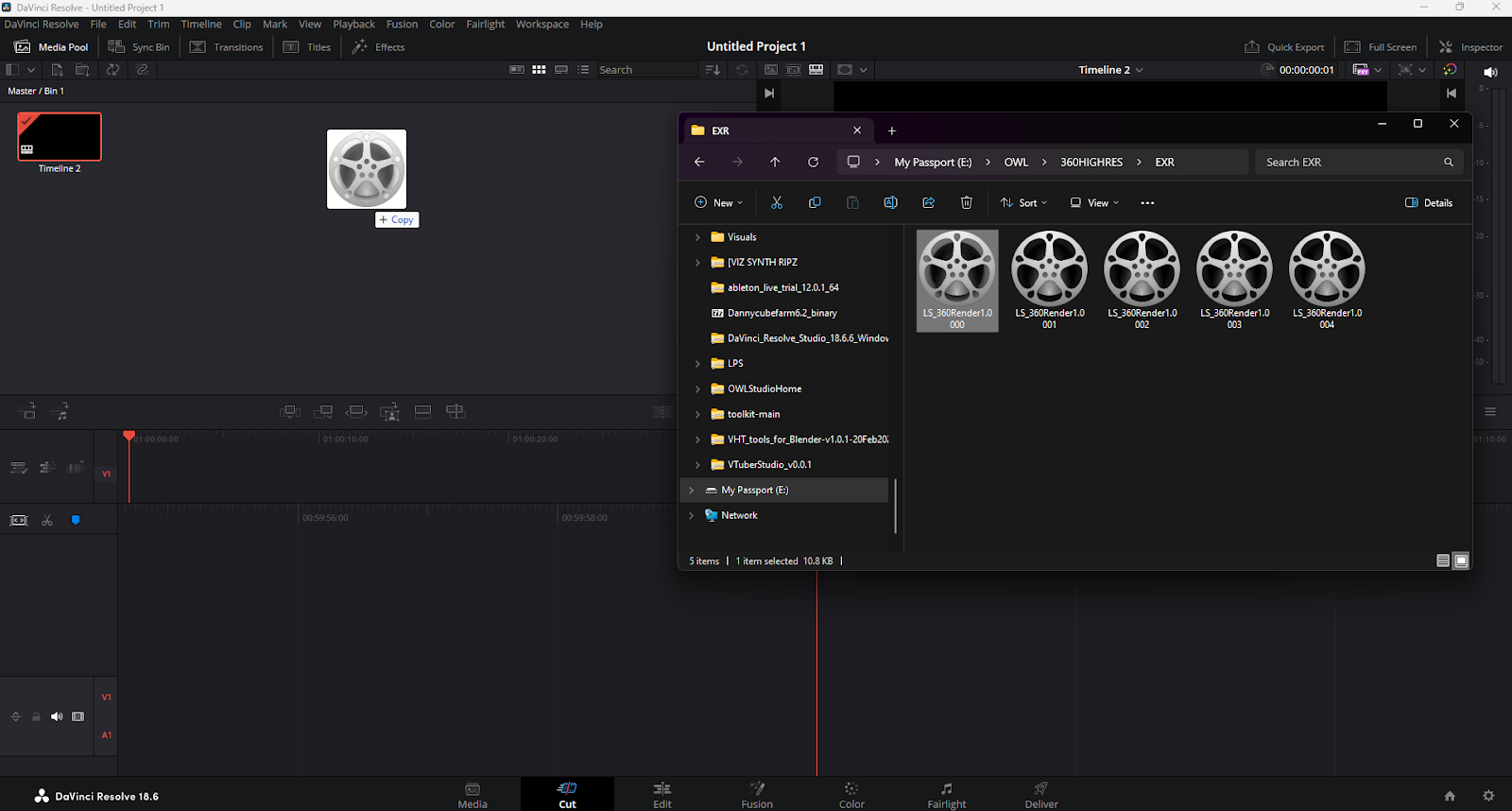The image size is (1512, 811).
Task: Click the Close Up edit icon
Action: click(x=389, y=411)
